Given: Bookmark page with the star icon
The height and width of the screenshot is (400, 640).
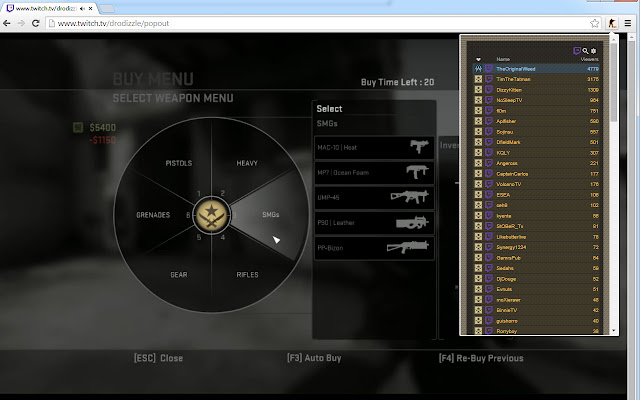Looking at the screenshot, I should (594, 23).
